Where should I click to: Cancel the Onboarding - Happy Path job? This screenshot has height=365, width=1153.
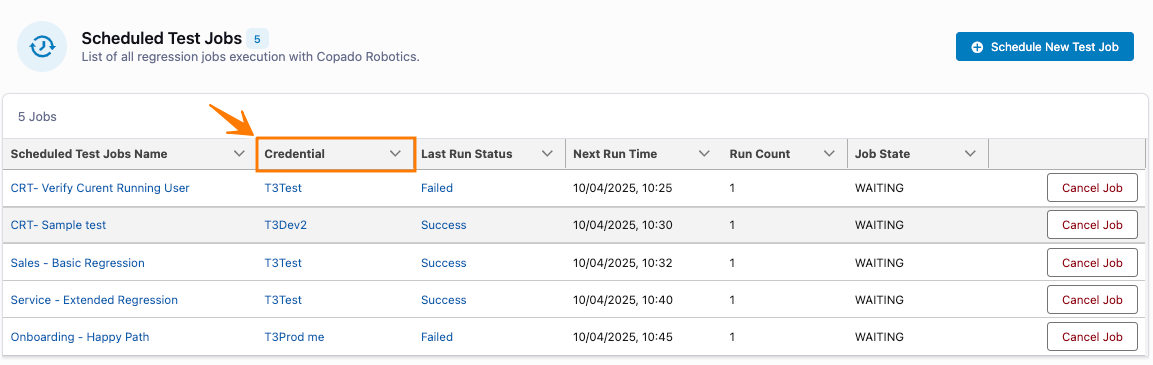[1092, 337]
